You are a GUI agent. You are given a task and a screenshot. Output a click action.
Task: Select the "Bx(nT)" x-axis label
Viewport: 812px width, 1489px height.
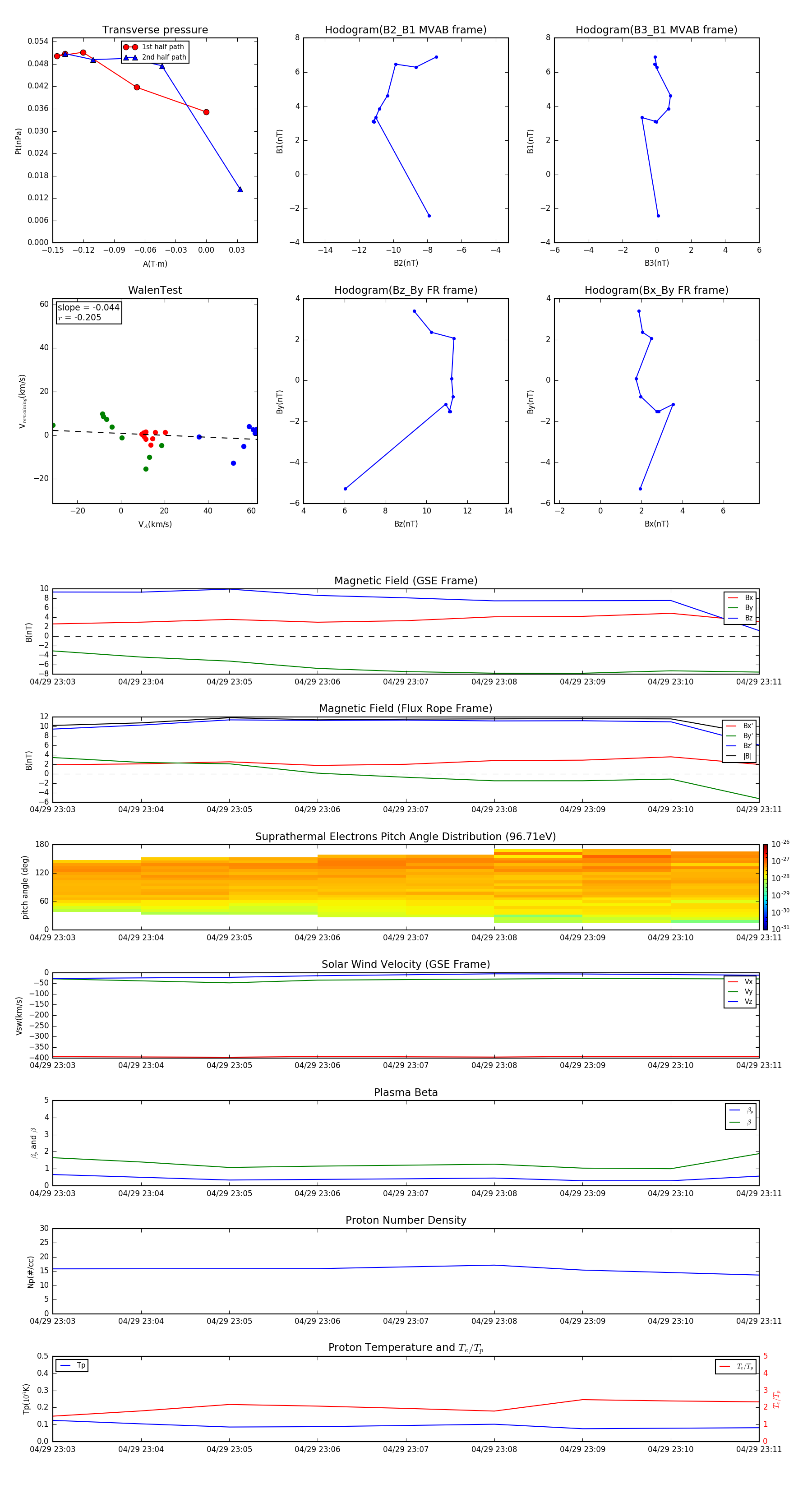pyautogui.click(x=656, y=524)
